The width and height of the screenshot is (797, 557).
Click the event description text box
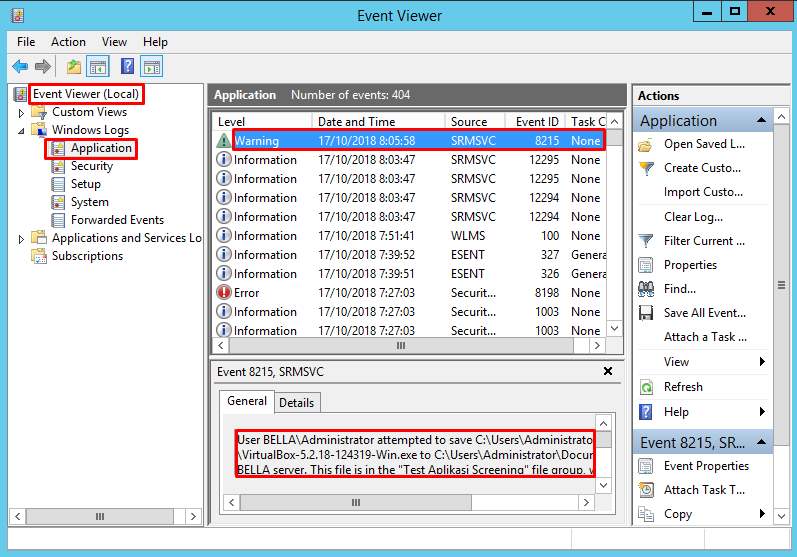click(x=415, y=453)
